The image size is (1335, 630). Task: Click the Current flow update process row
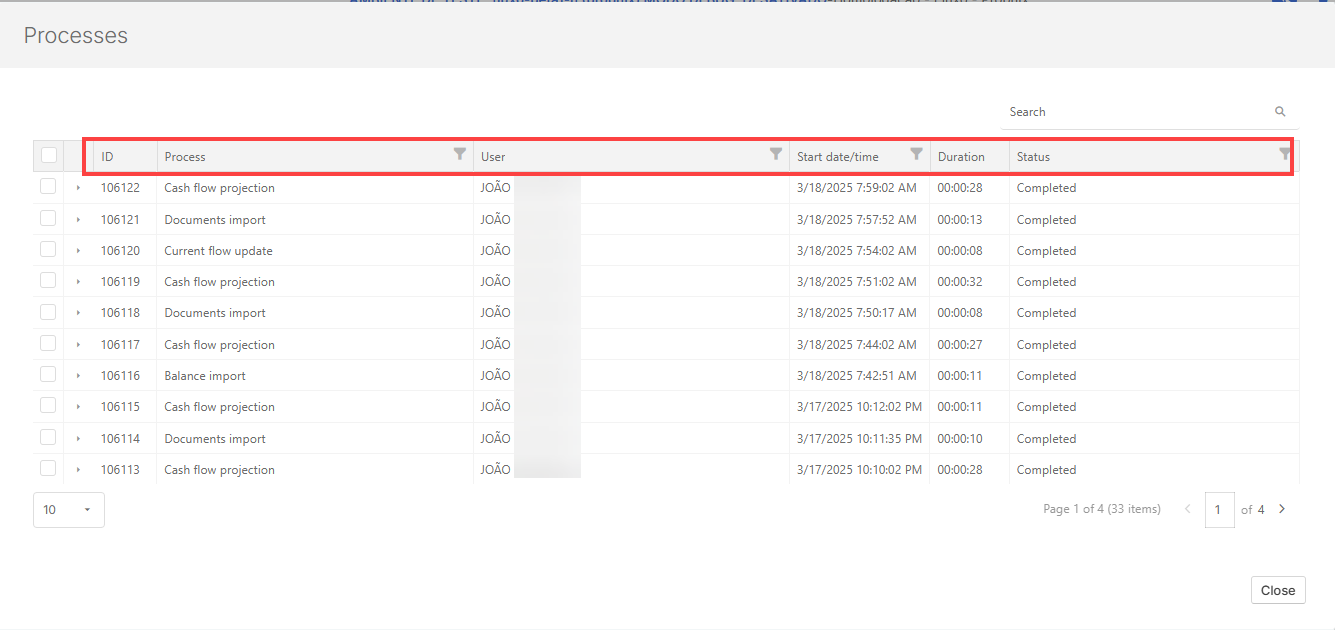218,251
